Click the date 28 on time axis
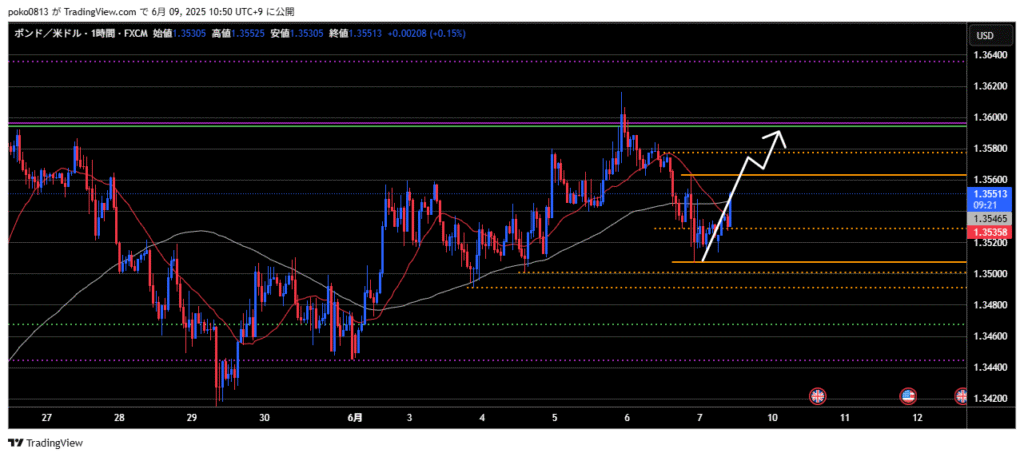This screenshot has height=457, width=1024. pos(119,417)
